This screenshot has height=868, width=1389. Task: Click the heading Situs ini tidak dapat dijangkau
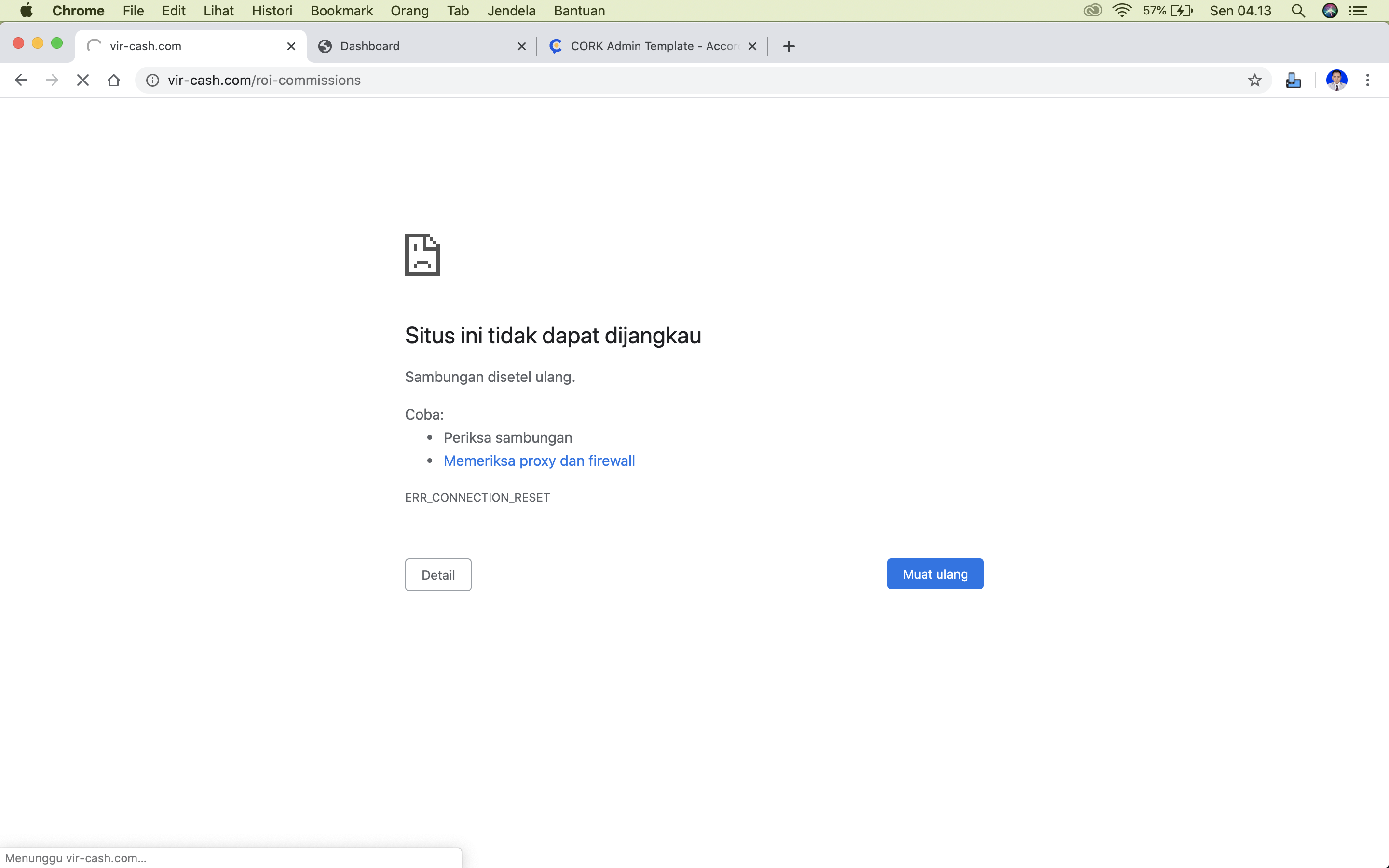[x=553, y=335]
